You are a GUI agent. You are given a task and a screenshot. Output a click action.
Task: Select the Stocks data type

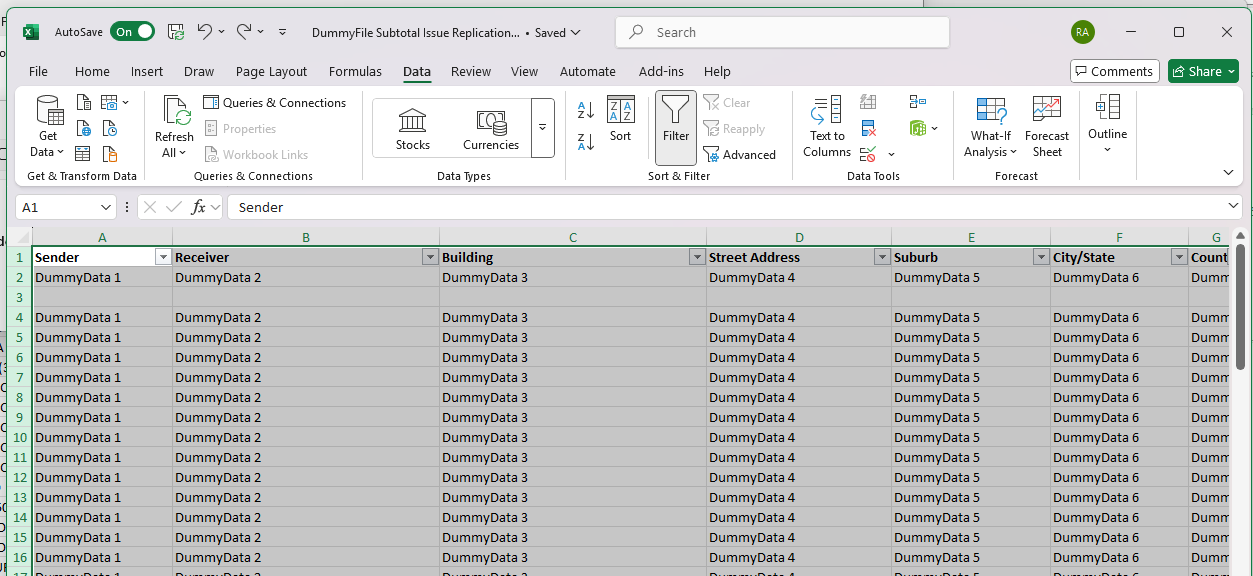(412, 128)
